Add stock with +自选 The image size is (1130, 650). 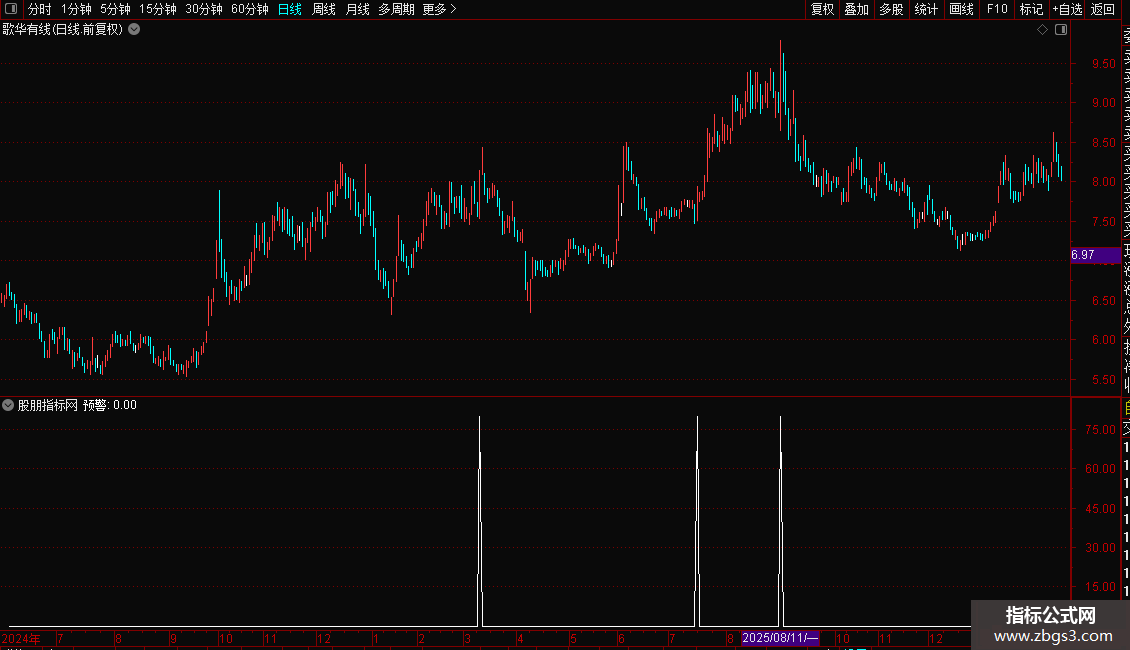(x=1067, y=9)
